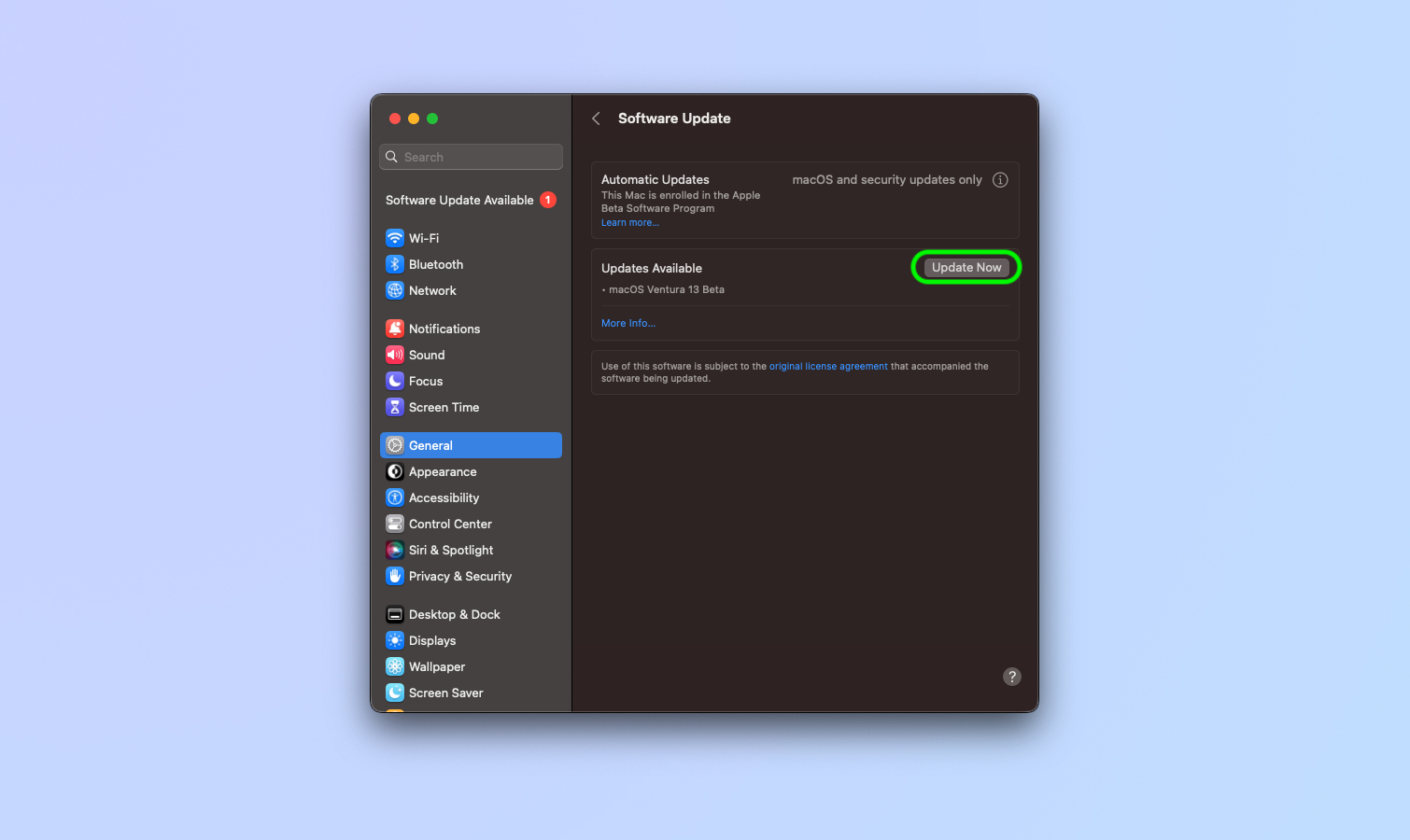Click 'macOS and security updates only' text
The width and height of the screenshot is (1410, 840).
(x=887, y=179)
